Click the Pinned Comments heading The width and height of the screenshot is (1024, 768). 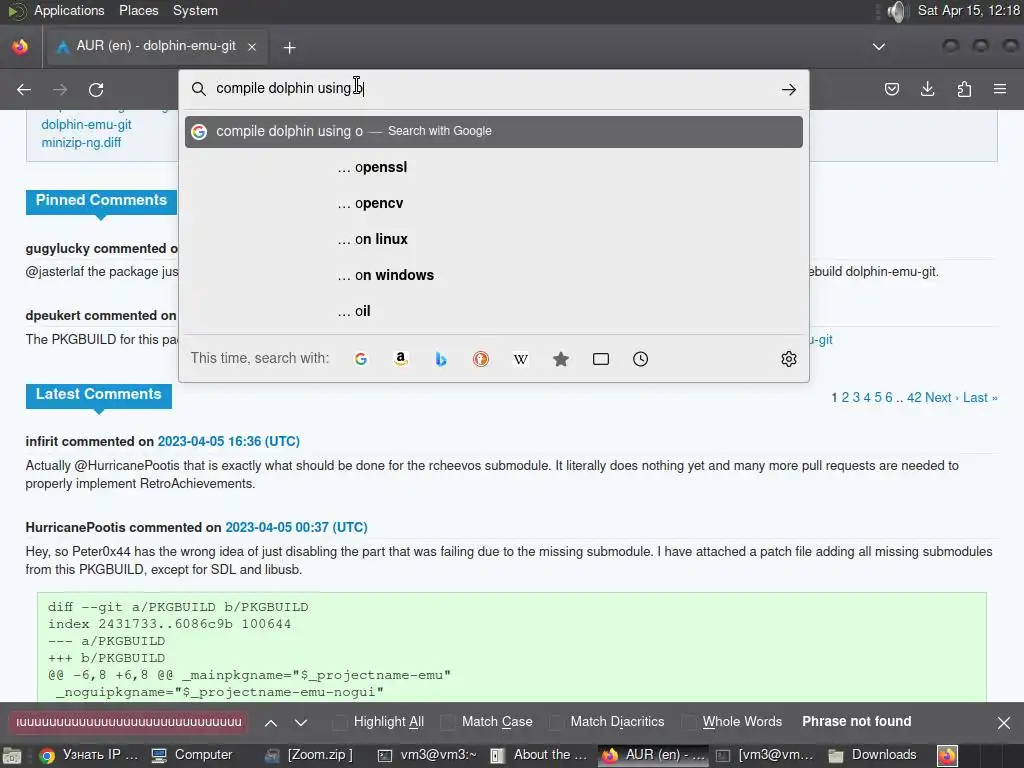coord(101,200)
